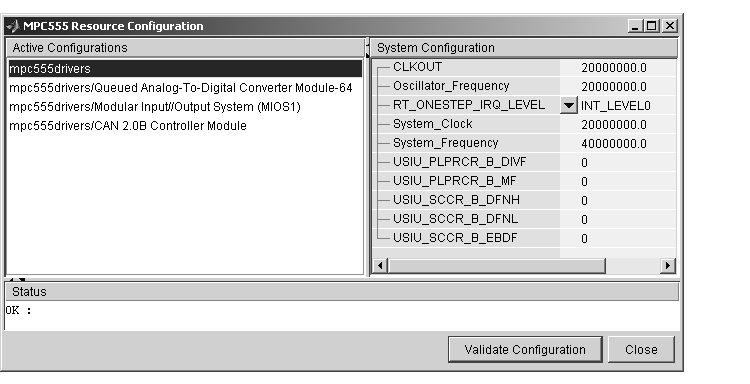Click the horizontal scrollbar left arrow

pos(380,265)
